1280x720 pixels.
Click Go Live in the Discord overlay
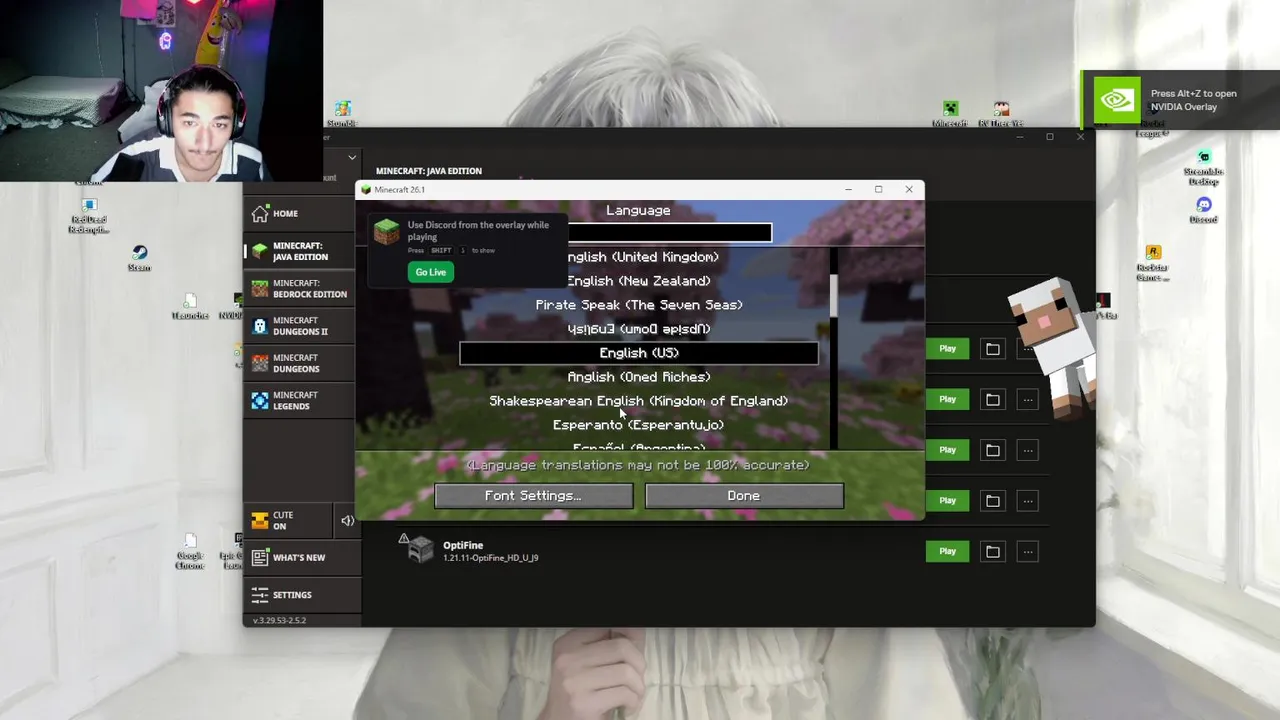(431, 272)
